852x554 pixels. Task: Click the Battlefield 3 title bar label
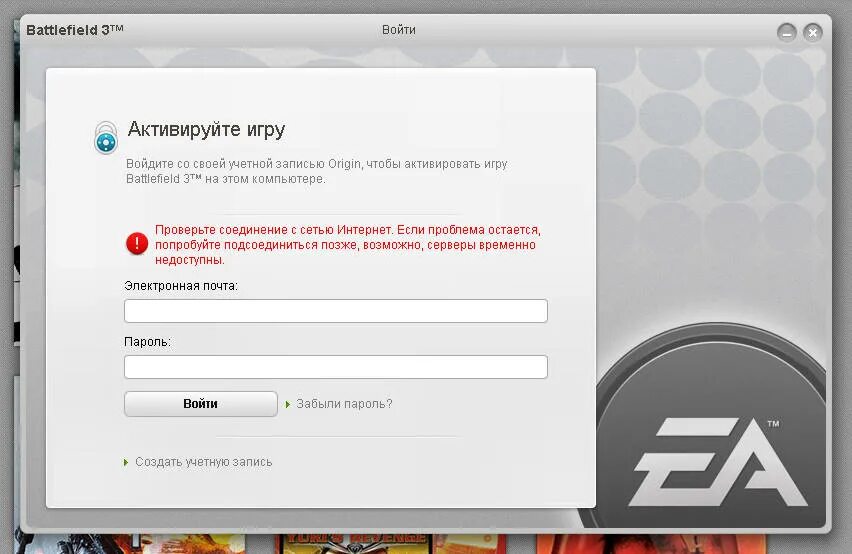[x=75, y=30]
